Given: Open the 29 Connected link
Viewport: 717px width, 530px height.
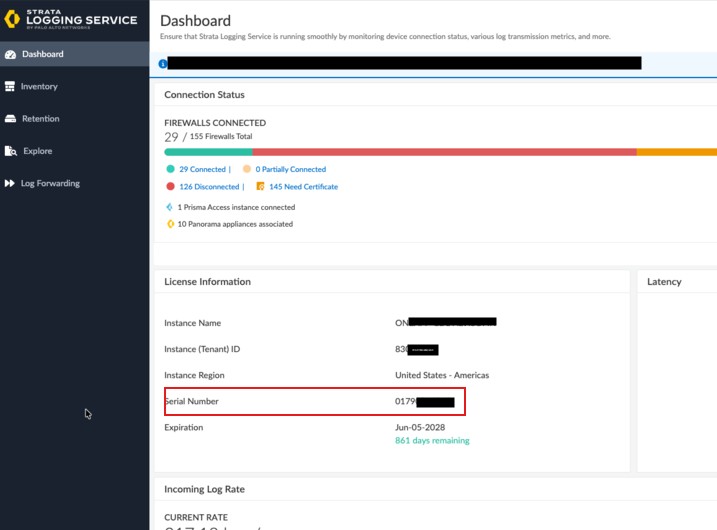Looking at the screenshot, I should (203, 169).
